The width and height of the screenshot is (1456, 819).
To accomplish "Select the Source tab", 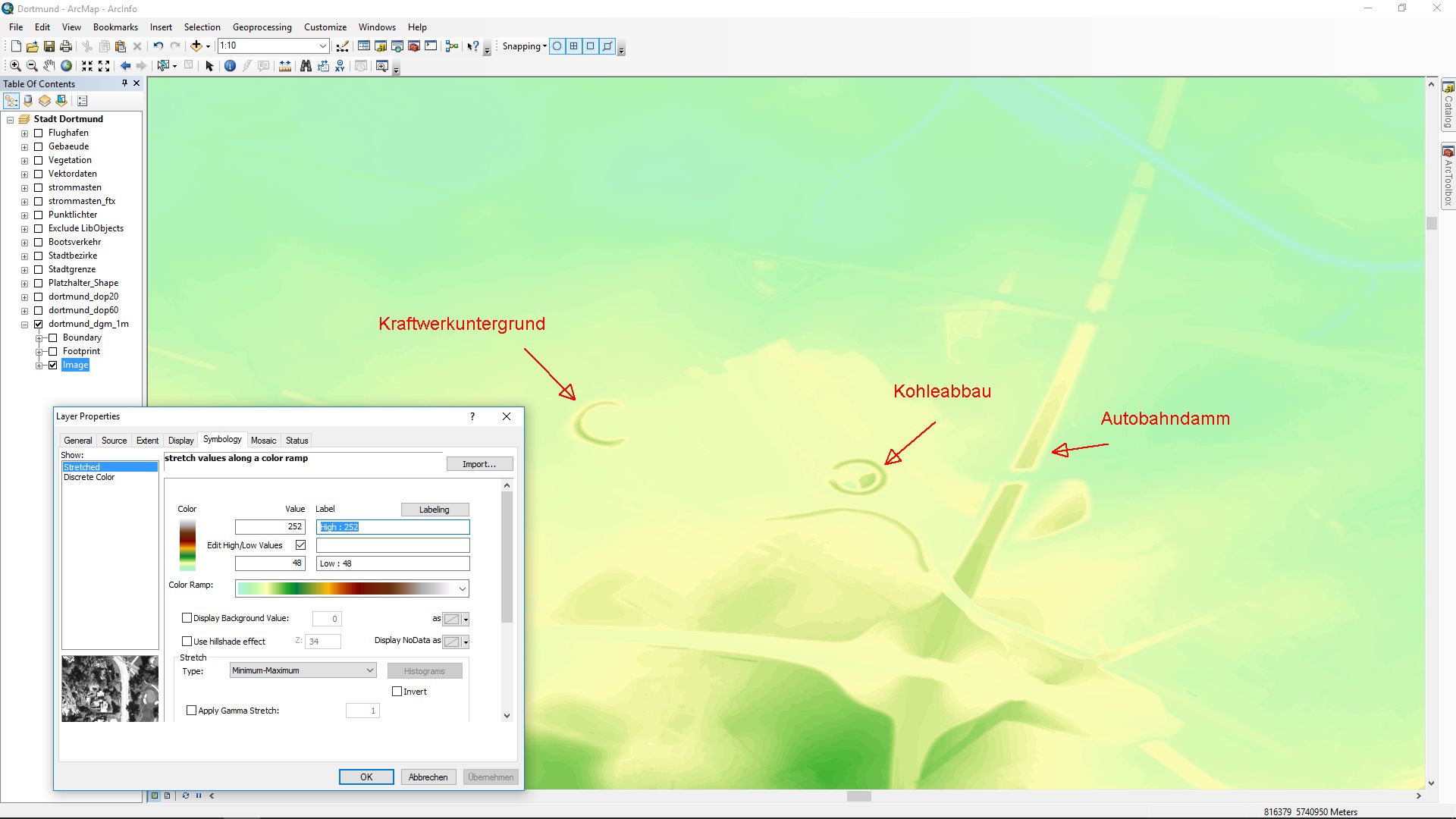I will click(113, 440).
